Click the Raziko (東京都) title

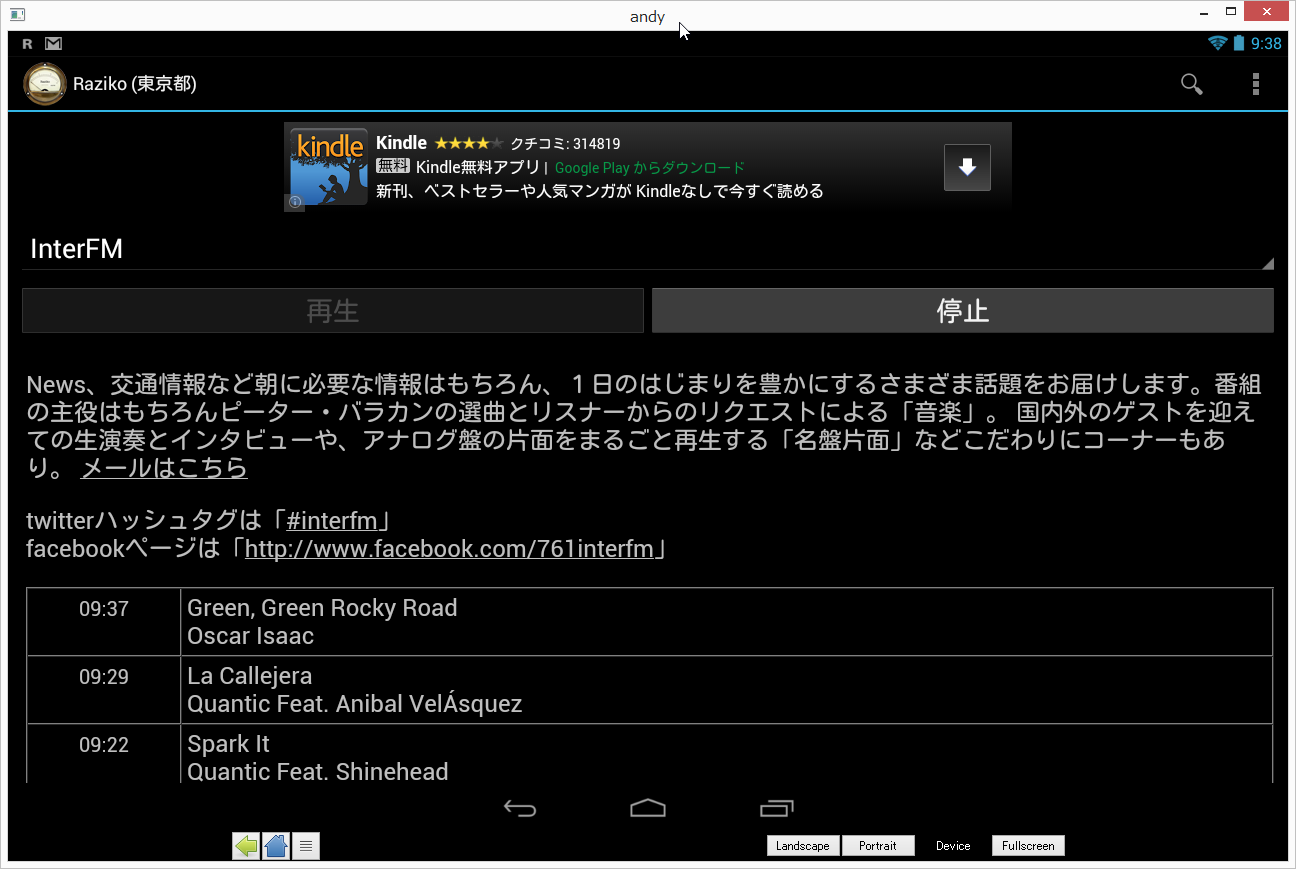(135, 84)
